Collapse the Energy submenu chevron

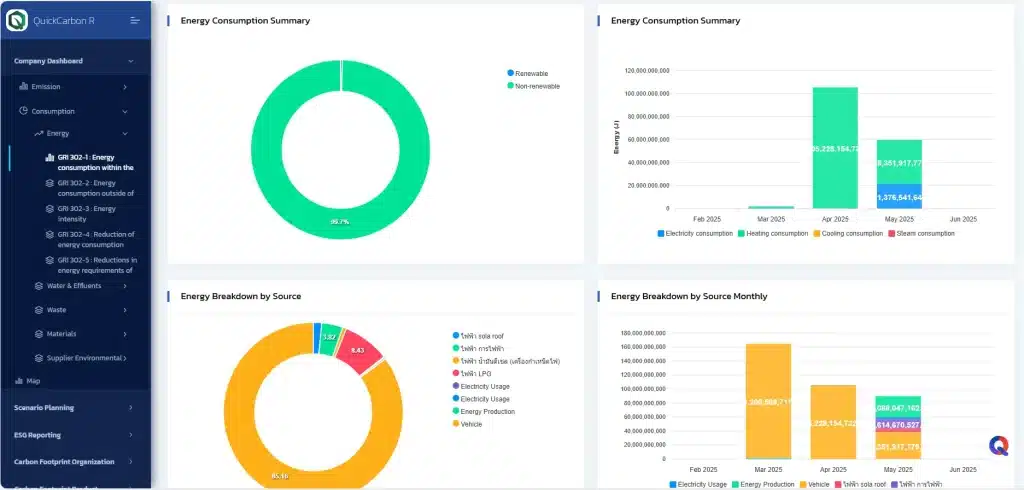(125, 133)
